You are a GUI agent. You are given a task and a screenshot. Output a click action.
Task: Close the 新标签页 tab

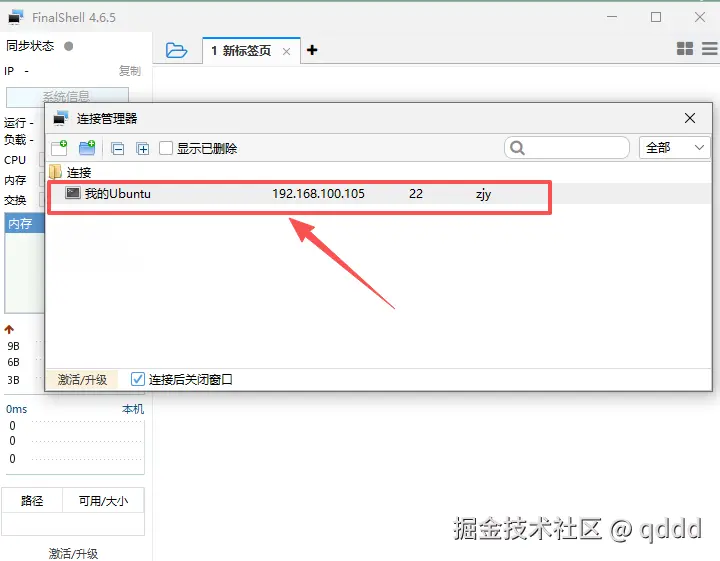pos(286,51)
